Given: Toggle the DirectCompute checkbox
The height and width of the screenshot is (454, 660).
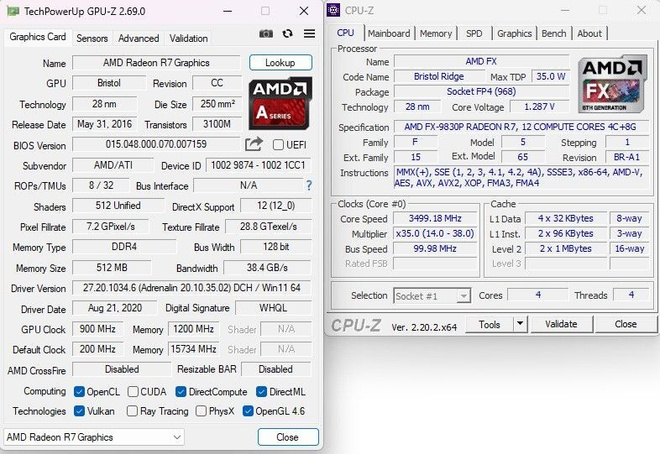Looking at the screenshot, I should point(181,392).
